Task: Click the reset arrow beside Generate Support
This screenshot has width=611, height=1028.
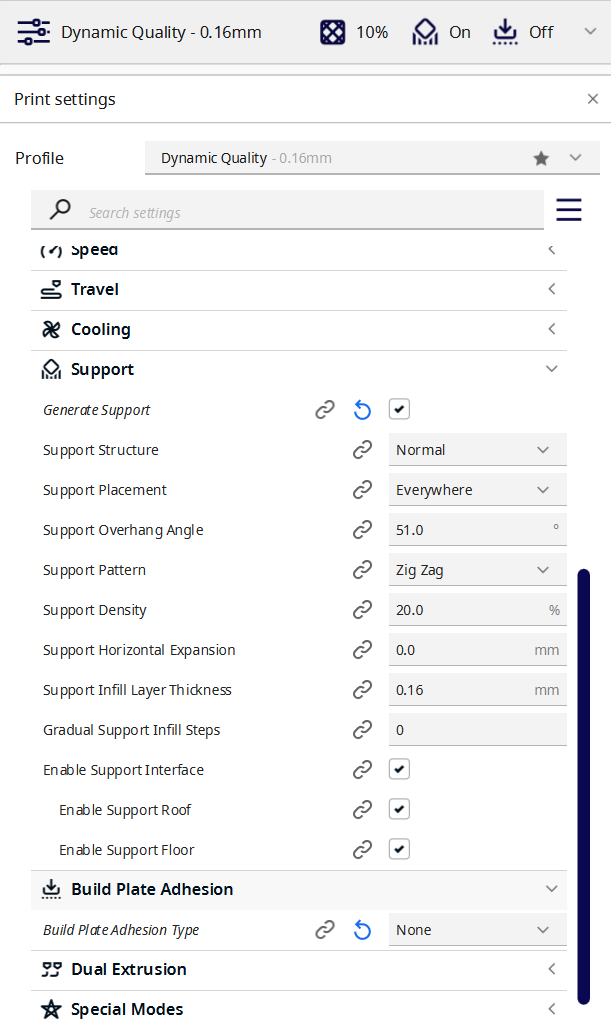Action: pos(362,410)
